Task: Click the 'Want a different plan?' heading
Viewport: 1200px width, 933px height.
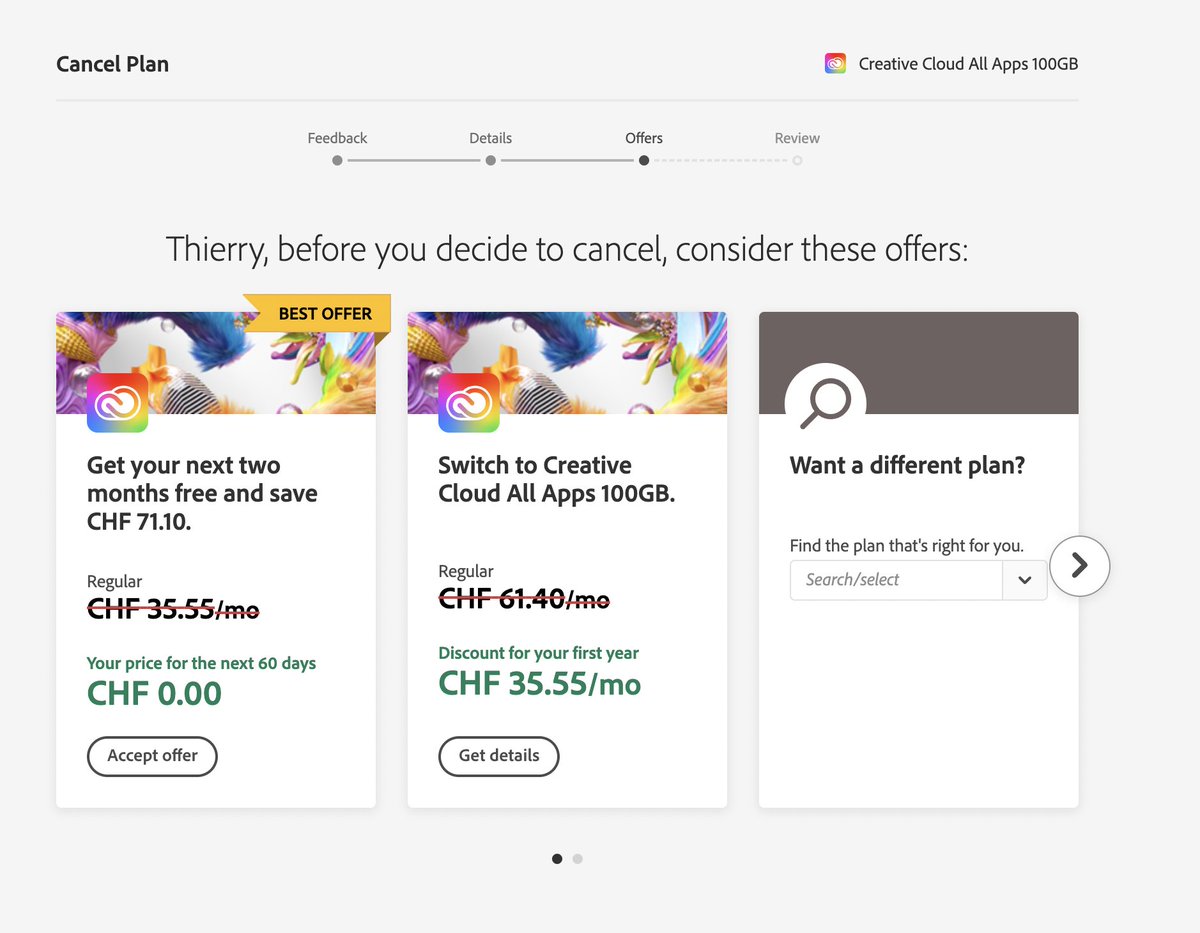Action: (x=908, y=465)
